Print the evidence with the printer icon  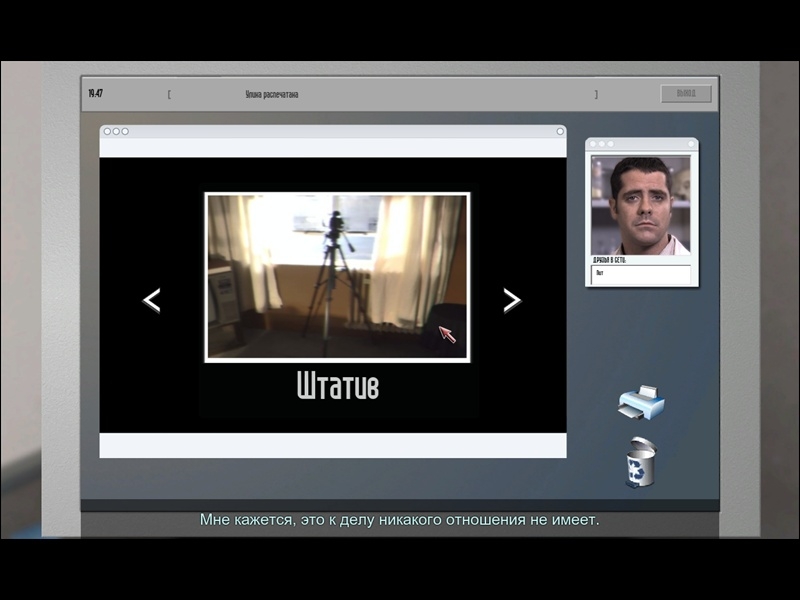(x=641, y=402)
